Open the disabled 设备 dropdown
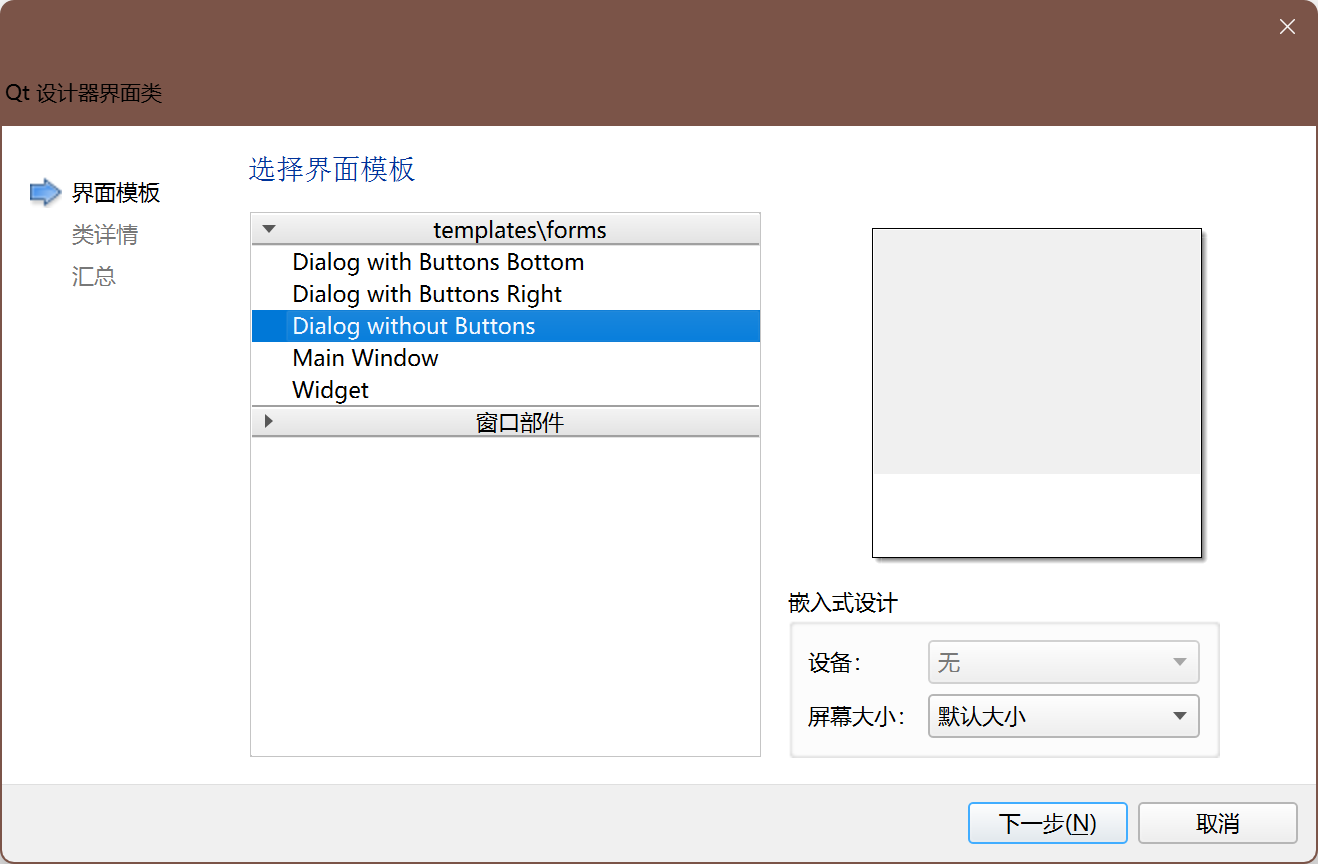This screenshot has height=864, width=1318. click(x=1064, y=662)
